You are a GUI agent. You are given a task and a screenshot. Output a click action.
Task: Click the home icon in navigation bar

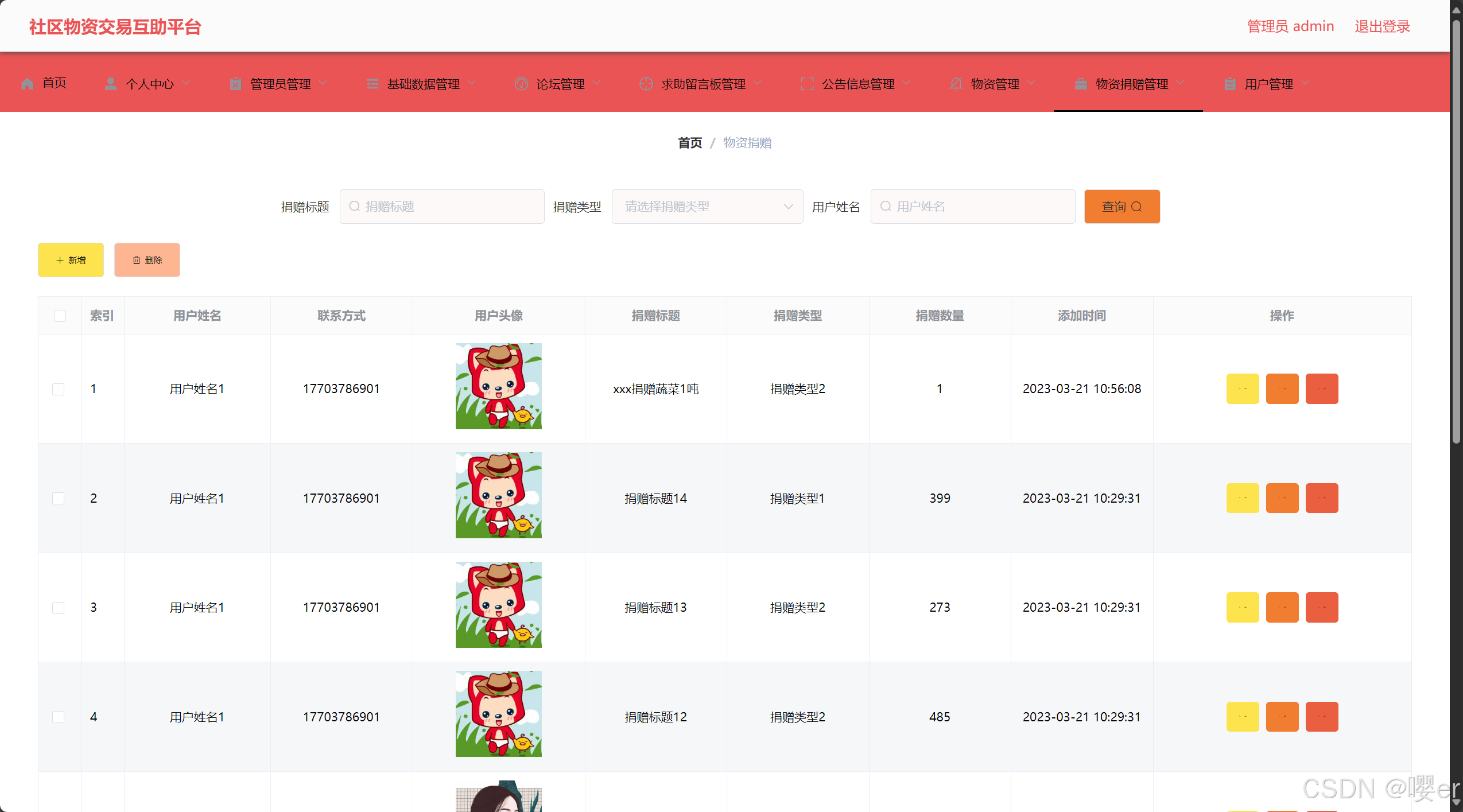pyautogui.click(x=27, y=84)
